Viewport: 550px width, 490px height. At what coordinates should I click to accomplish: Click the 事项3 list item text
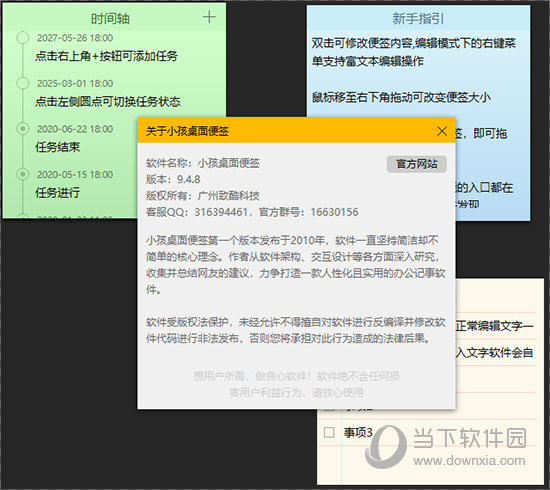(x=358, y=432)
